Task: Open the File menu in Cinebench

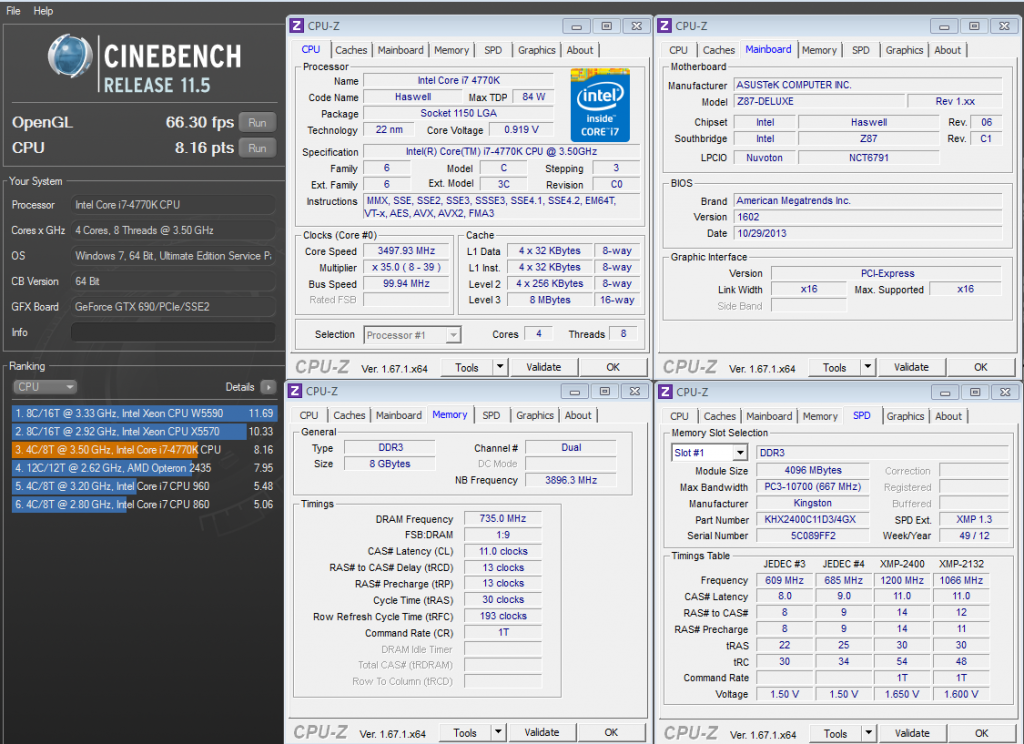Action: [x=14, y=11]
